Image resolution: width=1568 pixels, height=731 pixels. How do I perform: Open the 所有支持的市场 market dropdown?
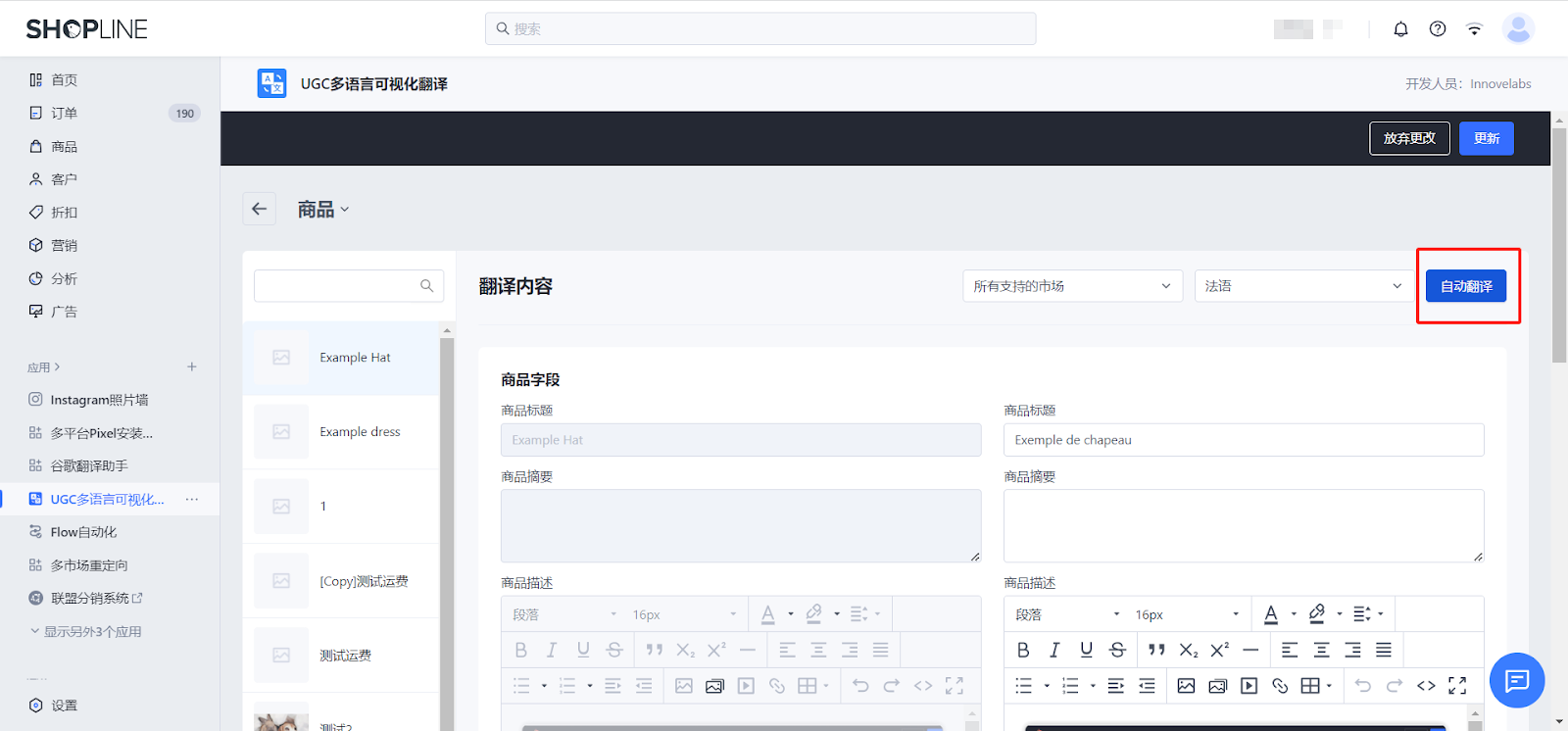(x=1072, y=286)
